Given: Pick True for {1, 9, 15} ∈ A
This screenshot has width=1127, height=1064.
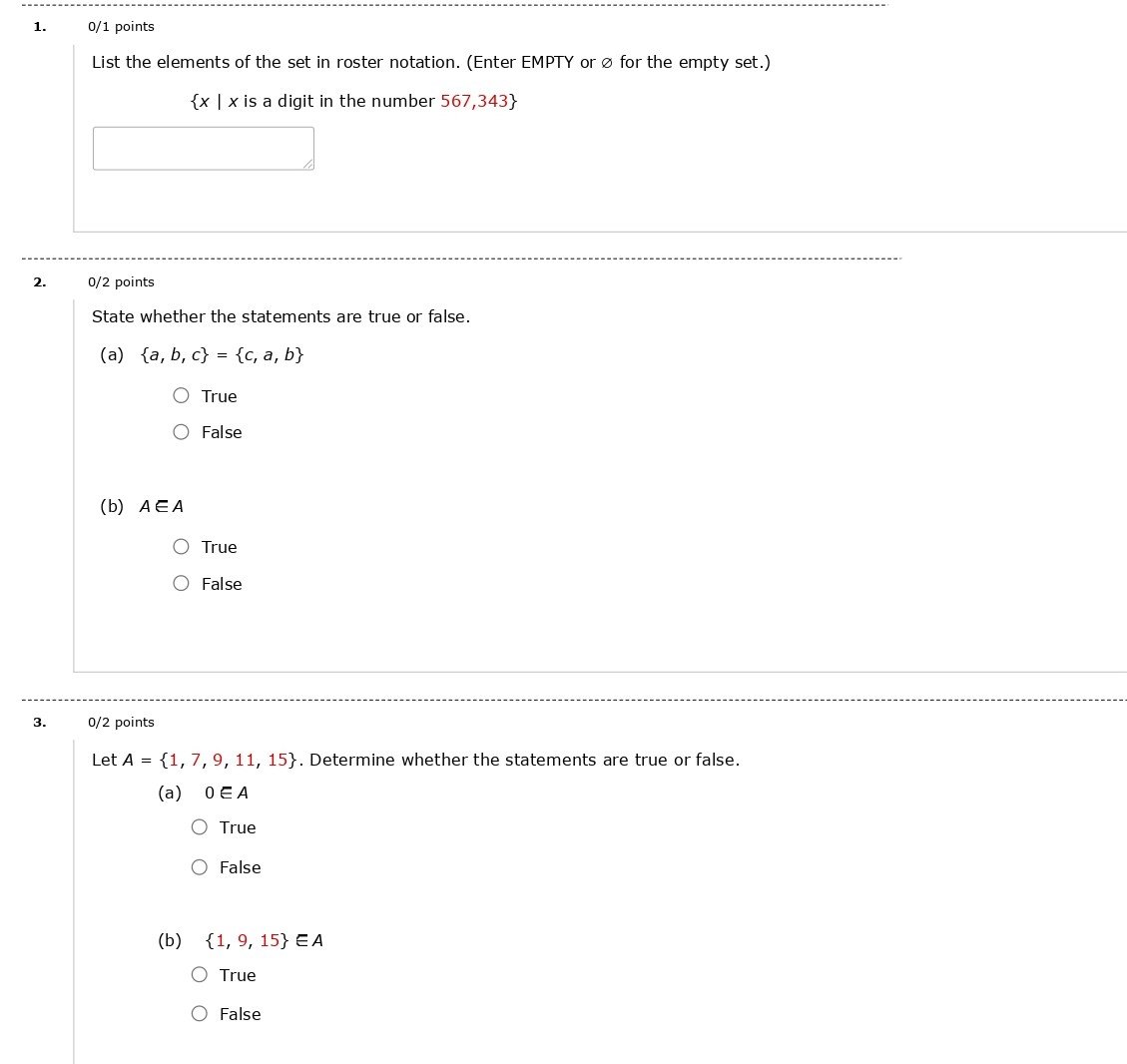Looking at the screenshot, I should coord(200,975).
